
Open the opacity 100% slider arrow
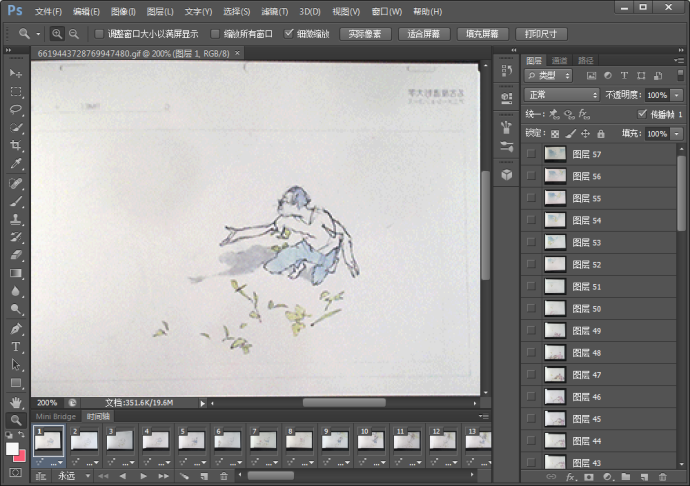[x=677, y=95]
